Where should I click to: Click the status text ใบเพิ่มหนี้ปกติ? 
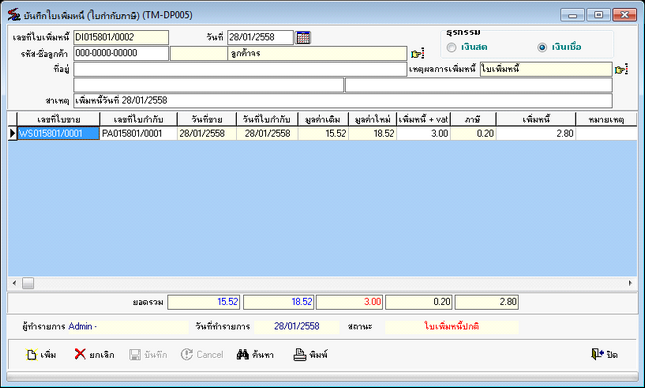(452, 326)
